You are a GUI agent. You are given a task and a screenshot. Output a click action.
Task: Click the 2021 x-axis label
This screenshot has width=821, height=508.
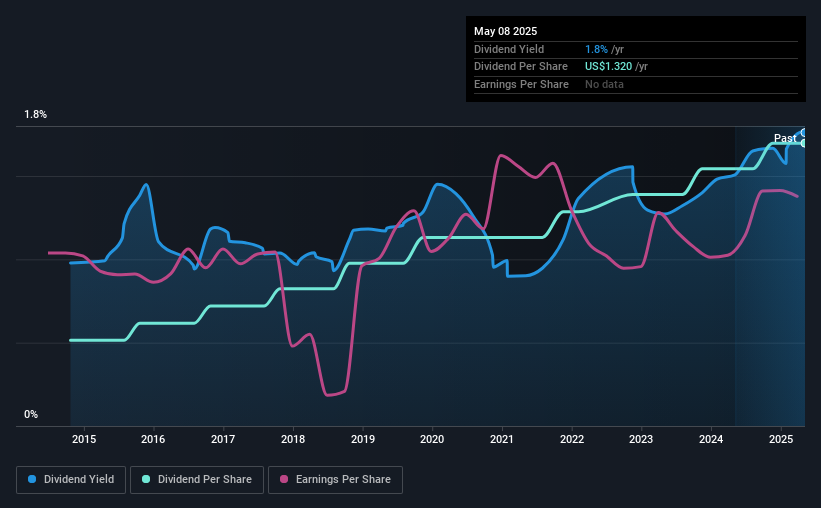coord(502,439)
